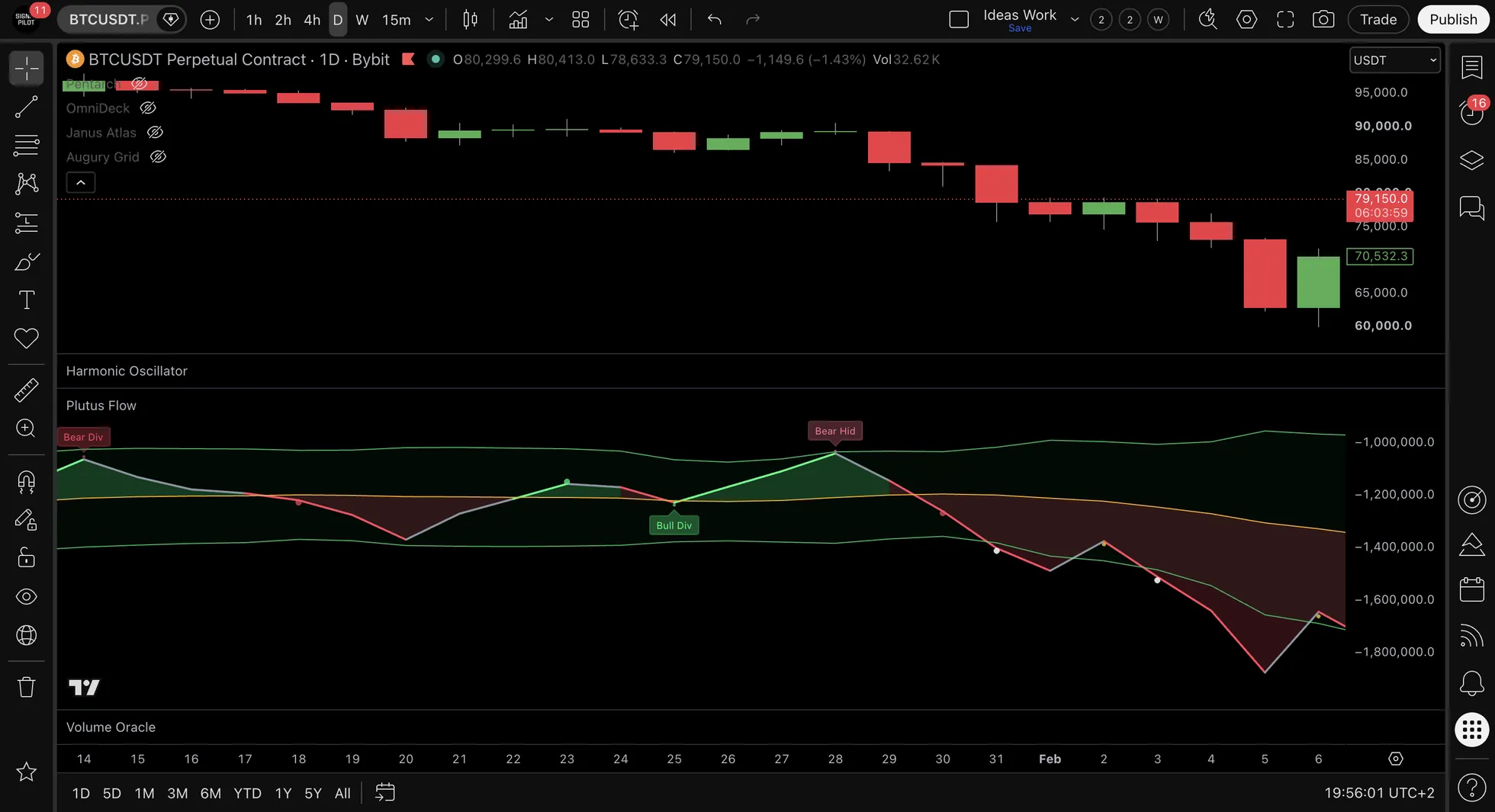1495x812 pixels.
Task: Switch to the 15m timeframe
Action: [x=397, y=20]
